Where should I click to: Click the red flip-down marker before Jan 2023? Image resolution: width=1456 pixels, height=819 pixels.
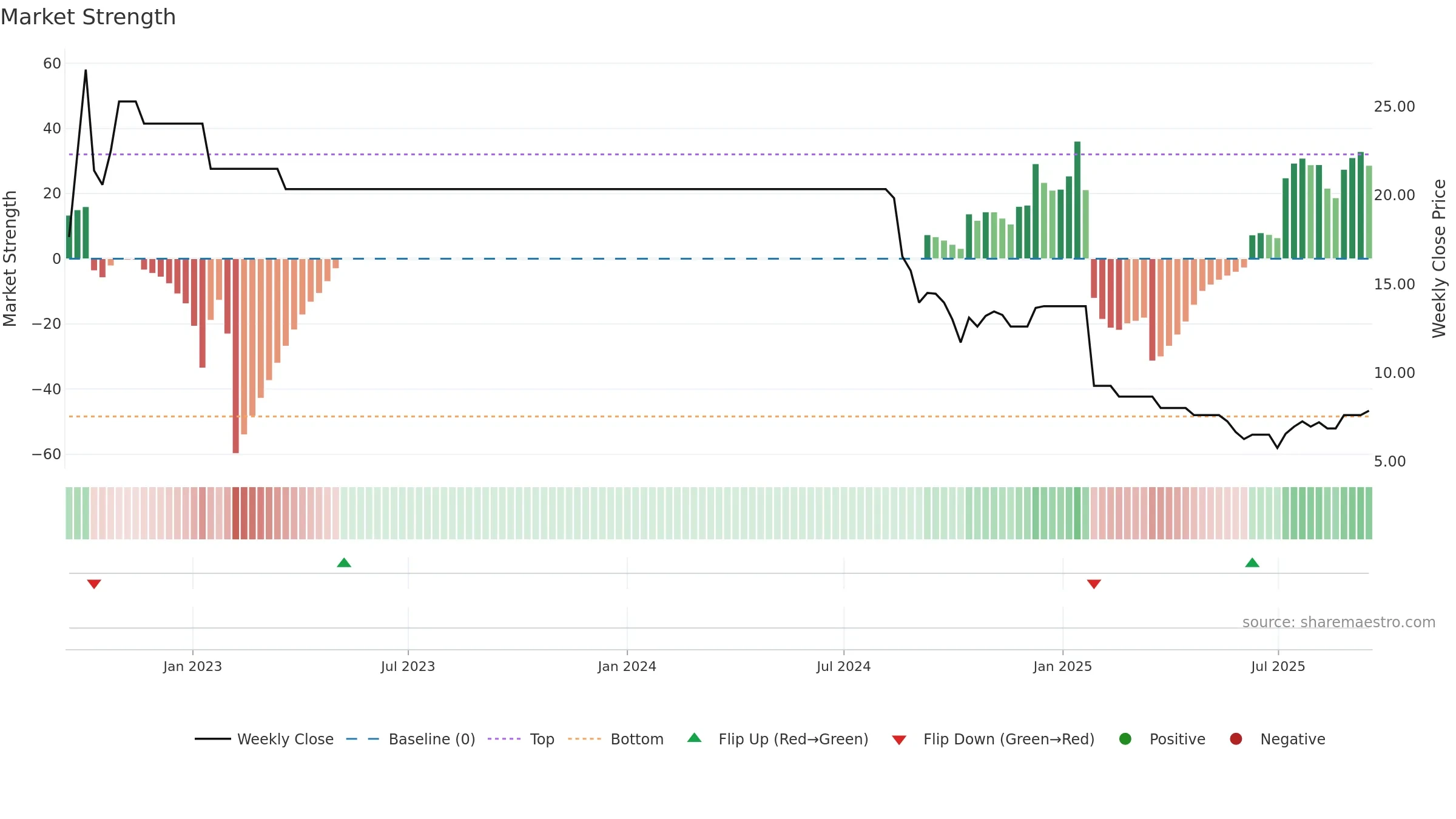pyautogui.click(x=94, y=584)
